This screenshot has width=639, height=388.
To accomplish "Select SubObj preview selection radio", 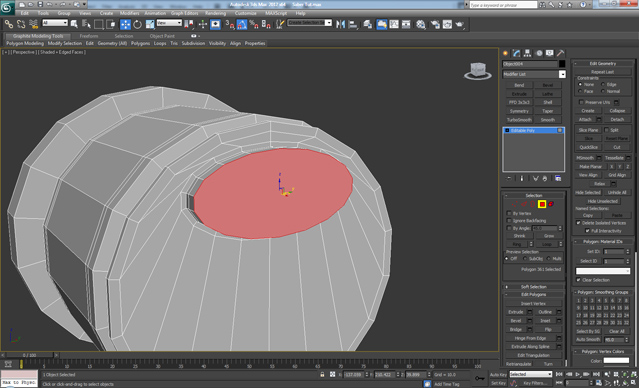I will click(x=525, y=259).
